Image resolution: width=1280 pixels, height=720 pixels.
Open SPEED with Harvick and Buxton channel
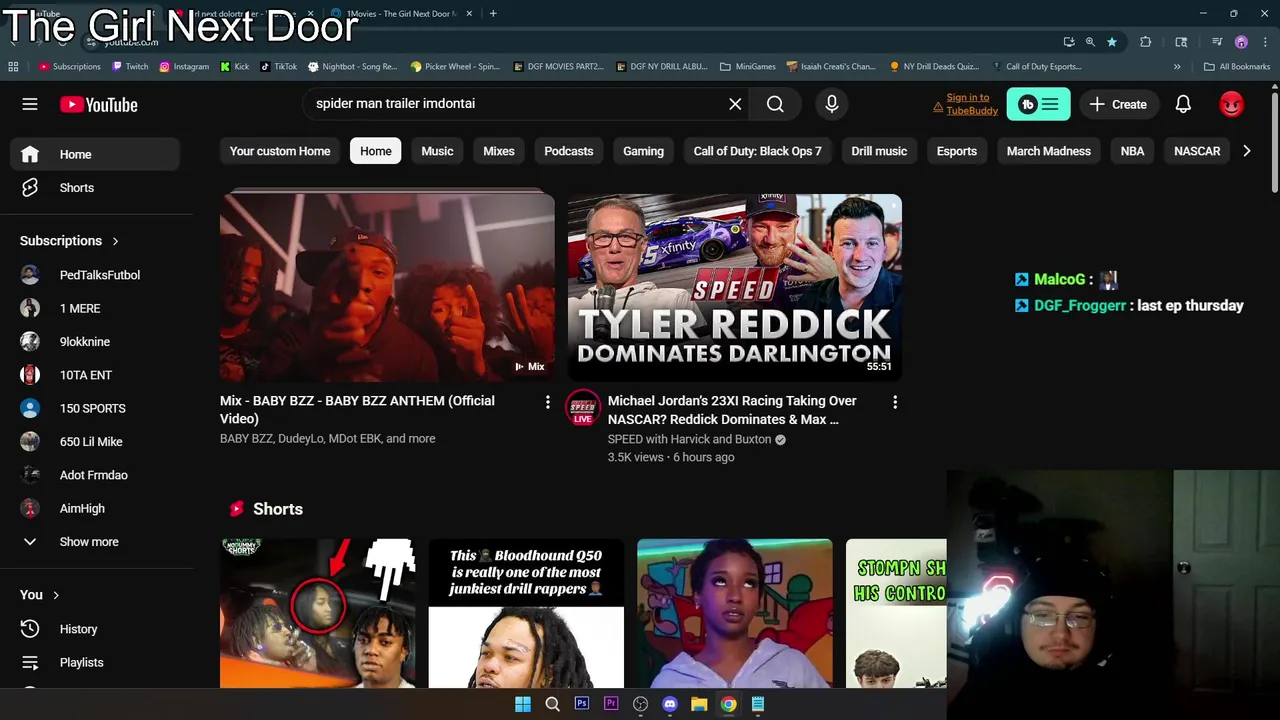click(x=690, y=439)
